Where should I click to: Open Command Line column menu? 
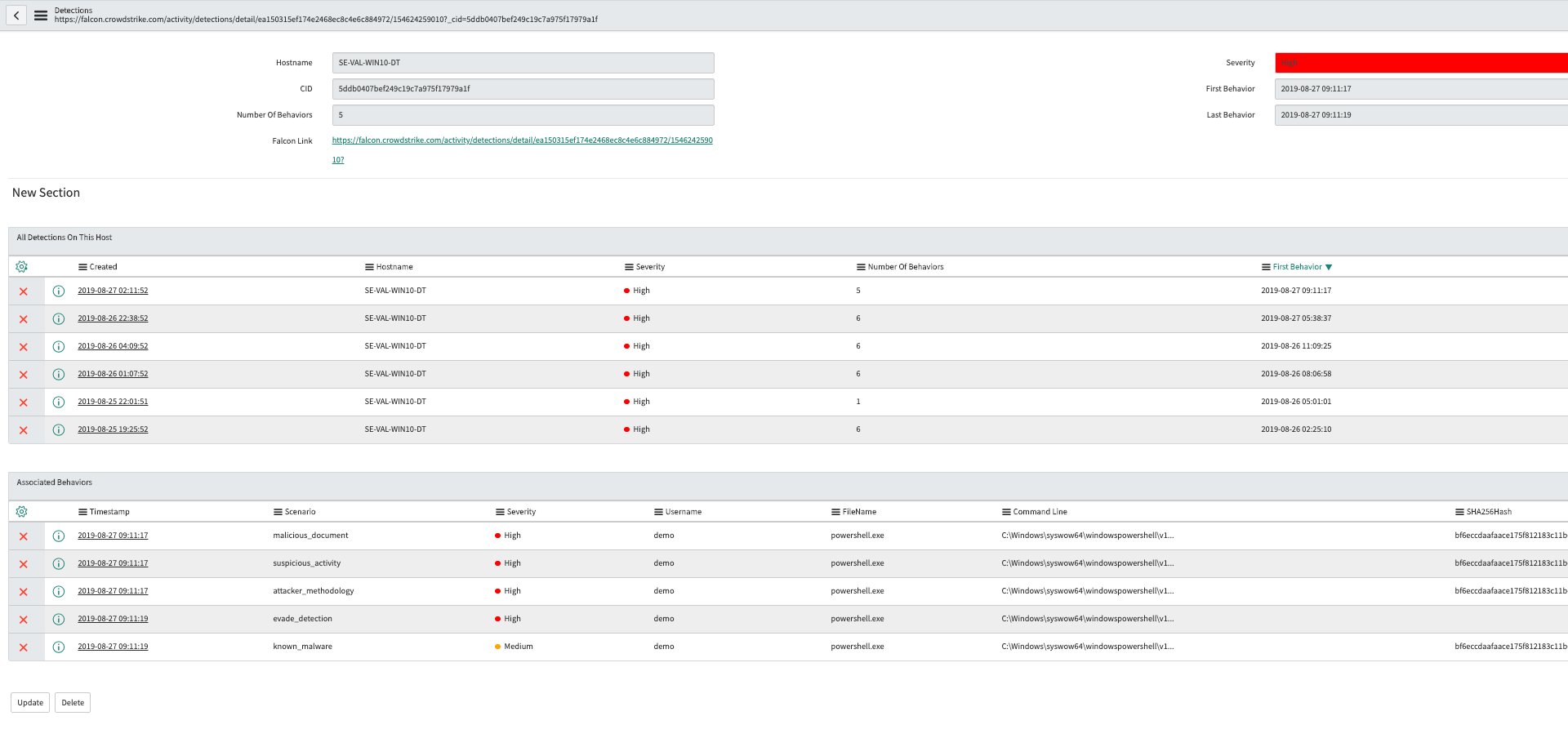1006,512
